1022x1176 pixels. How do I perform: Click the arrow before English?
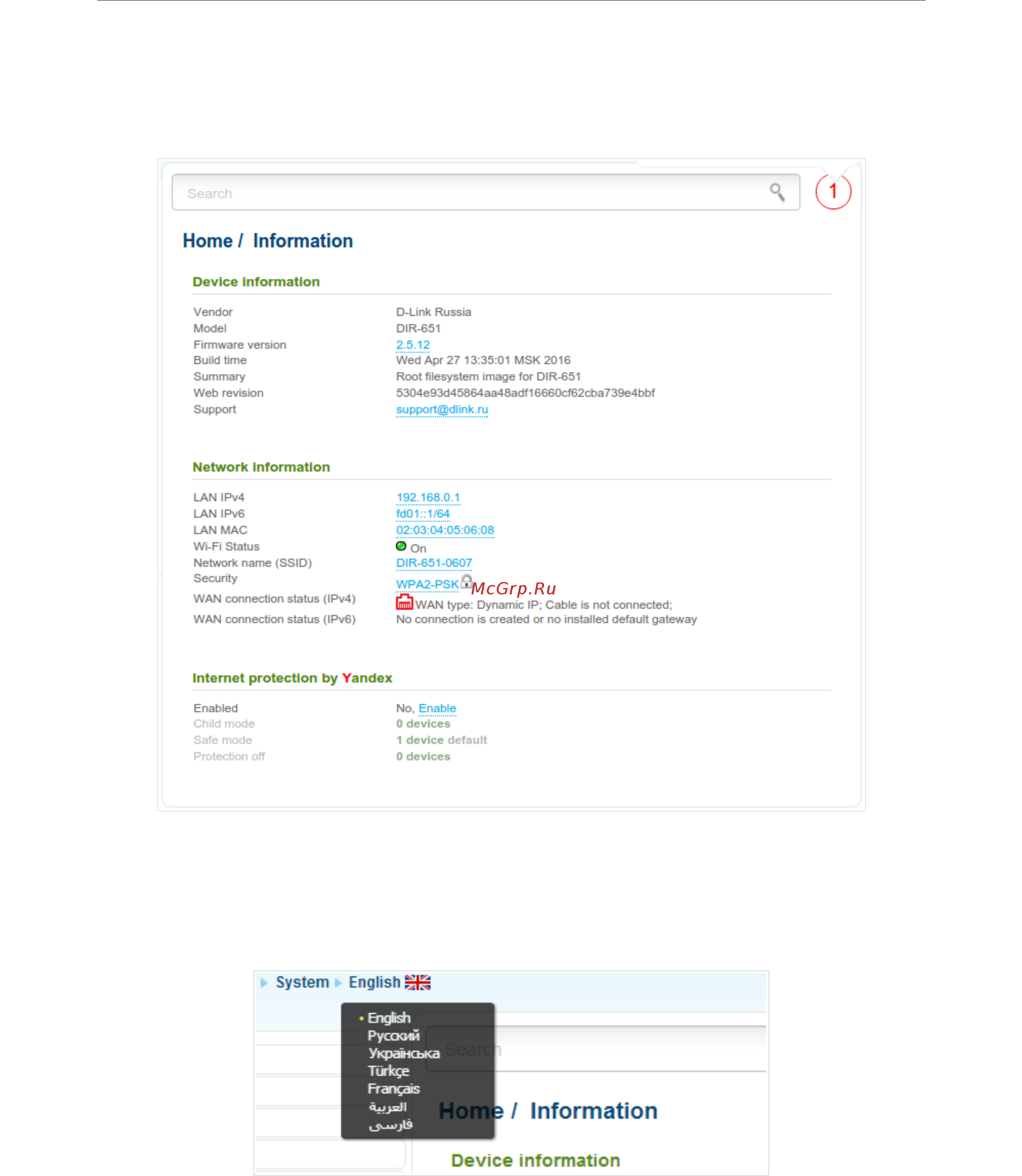[x=338, y=983]
